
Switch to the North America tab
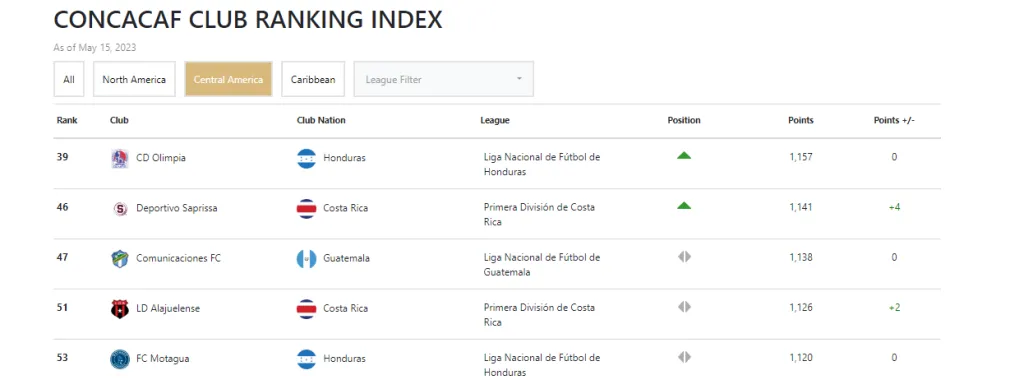[134, 79]
